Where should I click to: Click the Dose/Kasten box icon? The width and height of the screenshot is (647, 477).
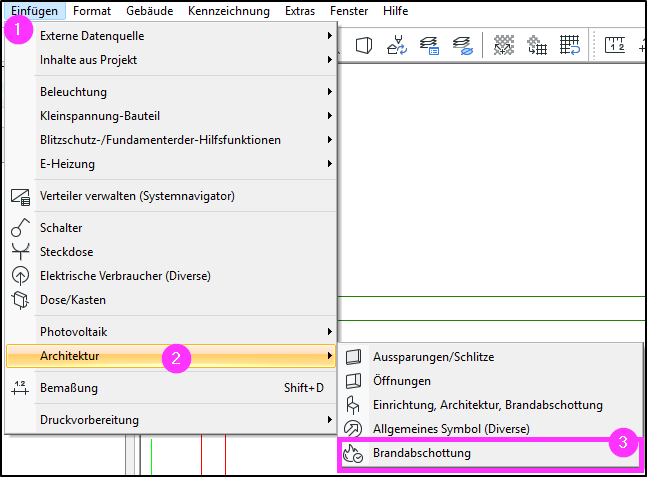coord(20,300)
